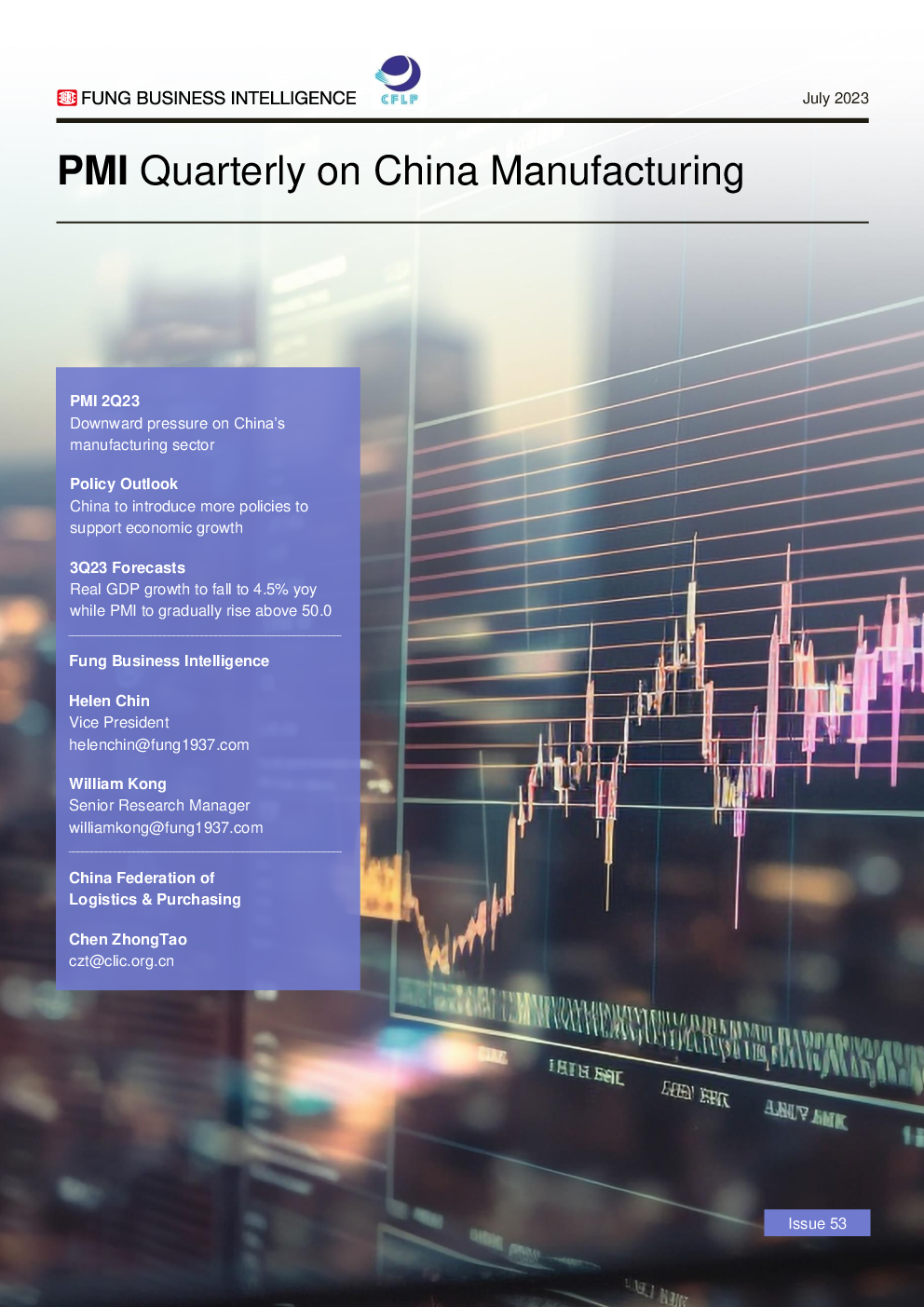Click the Senior Research Manager title
The width and height of the screenshot is (924, 1307).
pyautogui.click(x=159, y=805)
